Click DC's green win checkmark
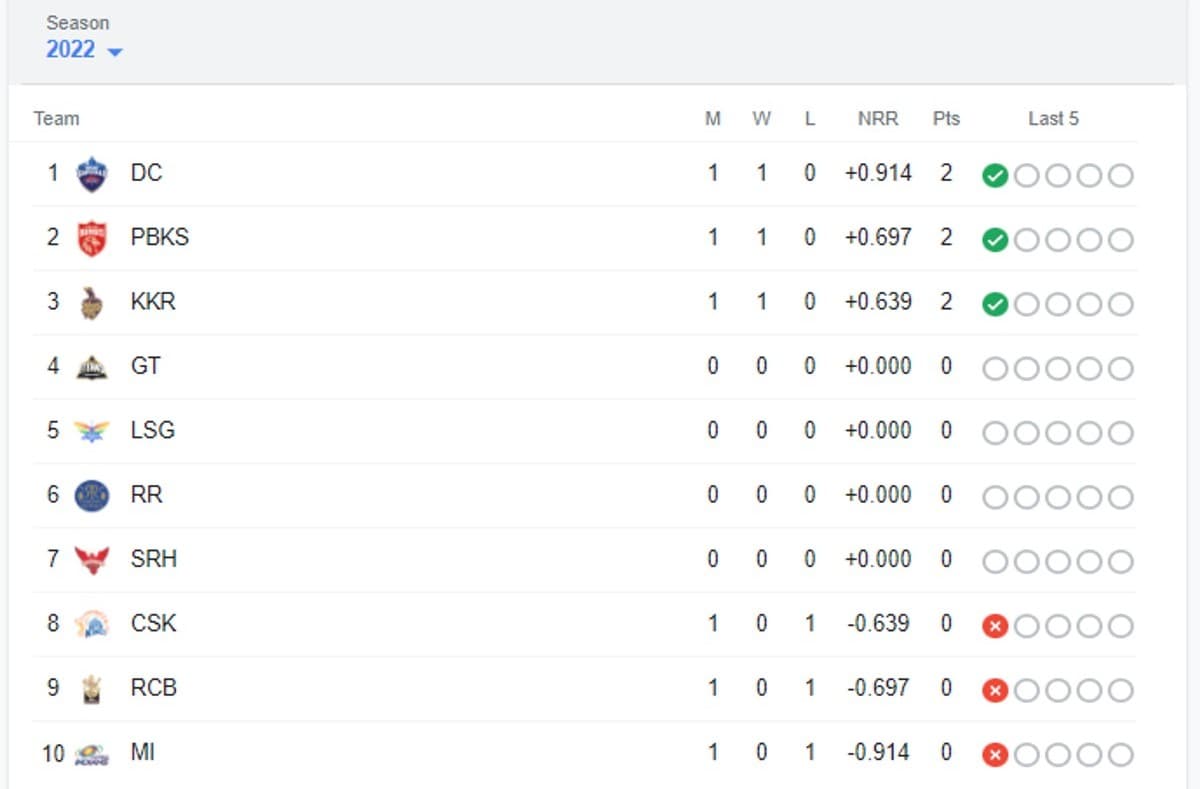The image size is (1200, 789). click(995, 176)
